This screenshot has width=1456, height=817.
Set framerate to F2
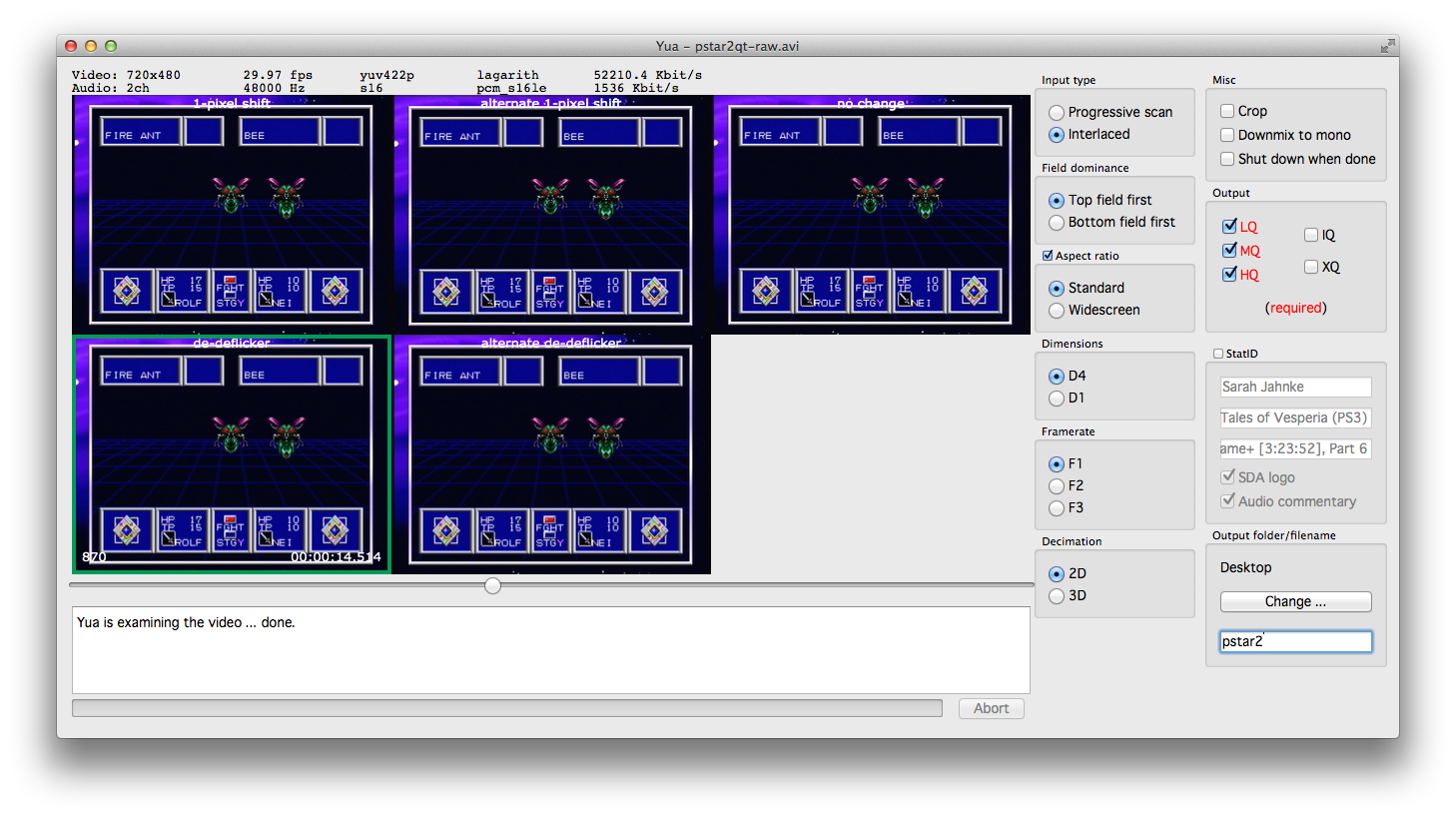pyautogui.click(x=1057, y=486)
